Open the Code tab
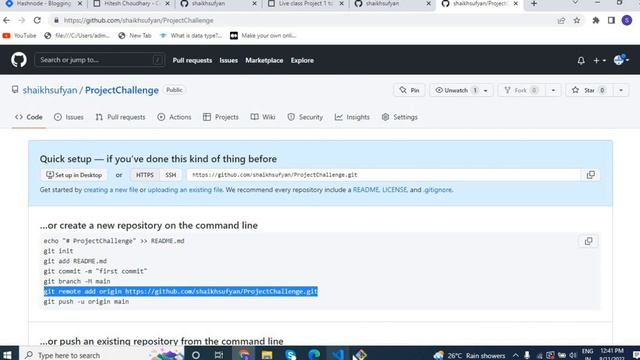The height and width of the screenshot is (360, 640). pyautogui.click(x=29, y=117)
